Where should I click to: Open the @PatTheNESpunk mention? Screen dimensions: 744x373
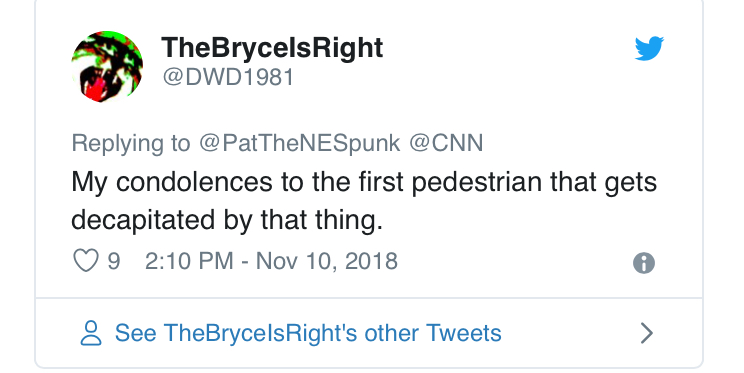click(x=299, y=143)
